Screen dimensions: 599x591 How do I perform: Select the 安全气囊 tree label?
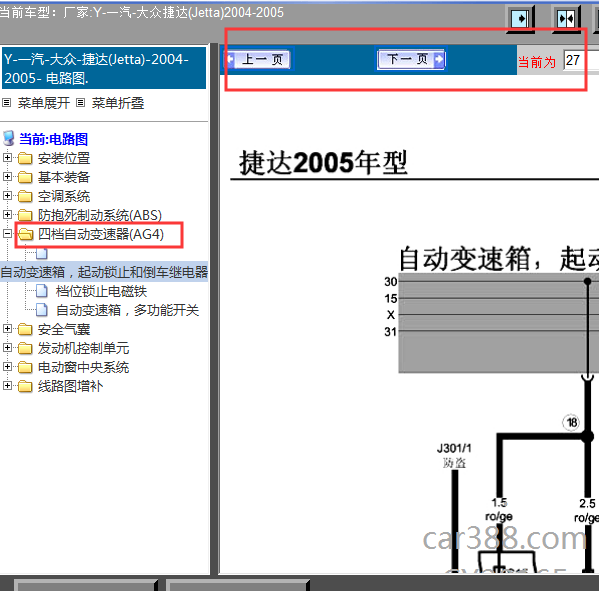point(64,329)
